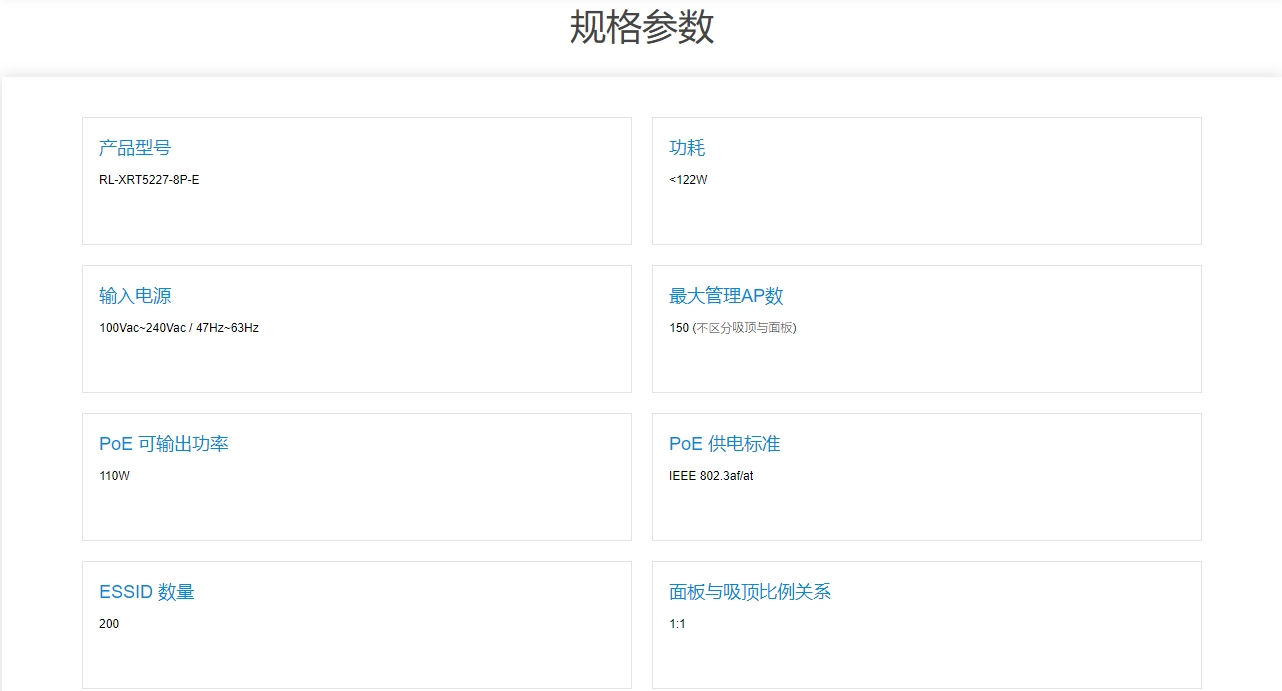This screenshot has width=1282, height=691.
Task: Click the 100Vac~240Vac / 47Hz~63Hz value
Action: pyautogui.click(x=179, y=328)
